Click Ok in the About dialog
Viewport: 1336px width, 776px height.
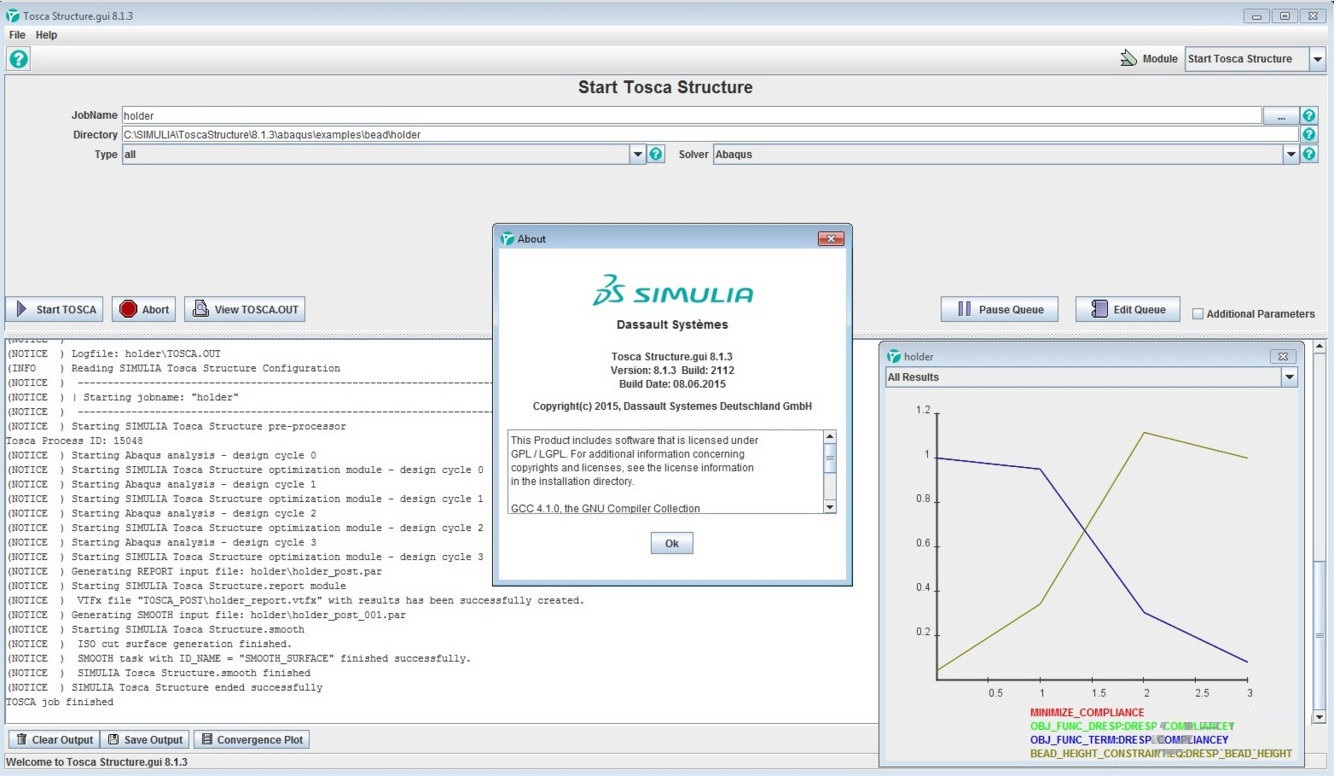(x=671, y=543)
